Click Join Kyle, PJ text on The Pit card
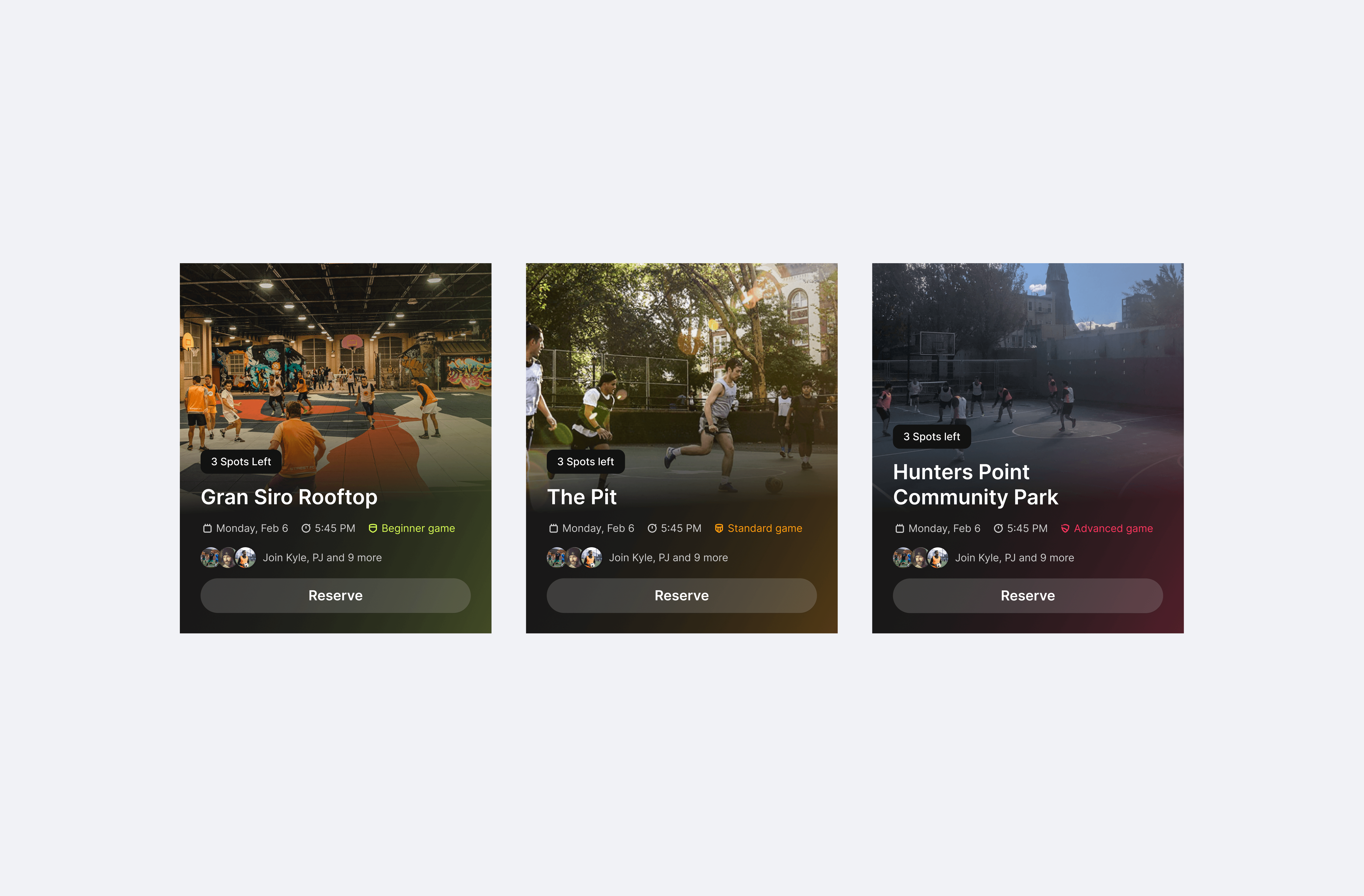This screenshot has height=896, width=1364. tap(668, 557)
